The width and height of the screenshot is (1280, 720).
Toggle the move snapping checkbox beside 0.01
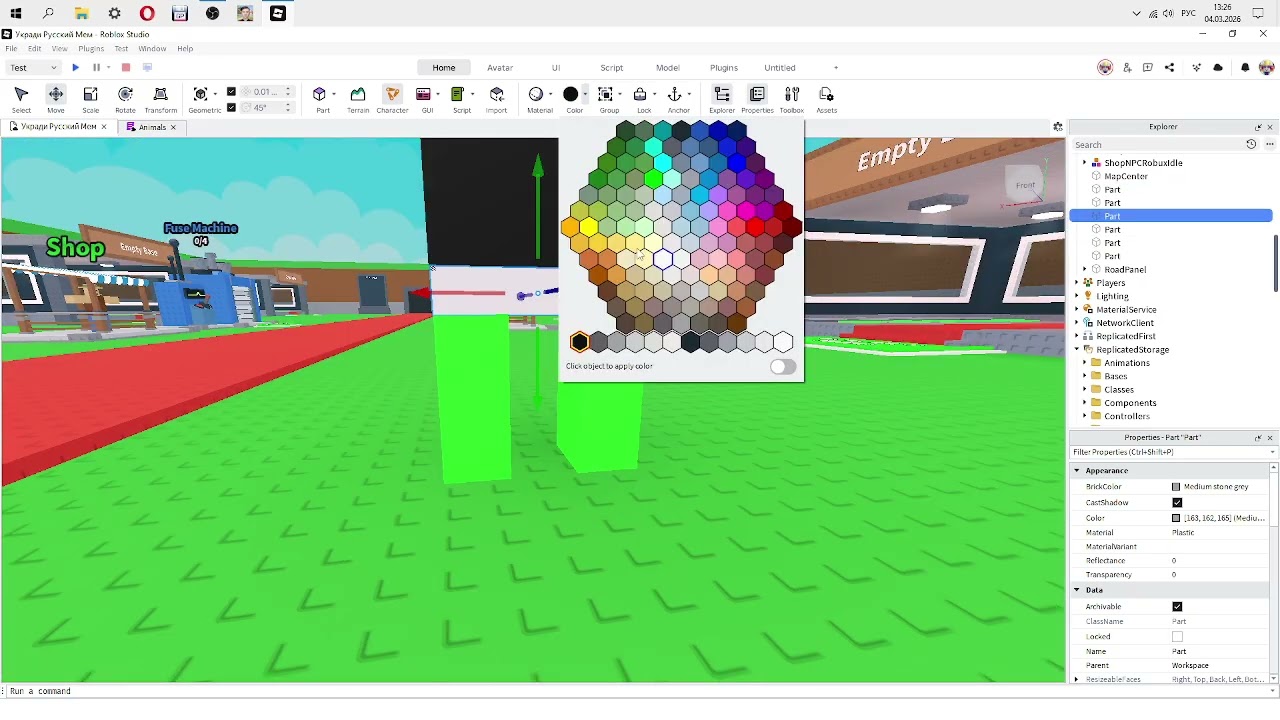pyautogui.click(x=231, y=92)
